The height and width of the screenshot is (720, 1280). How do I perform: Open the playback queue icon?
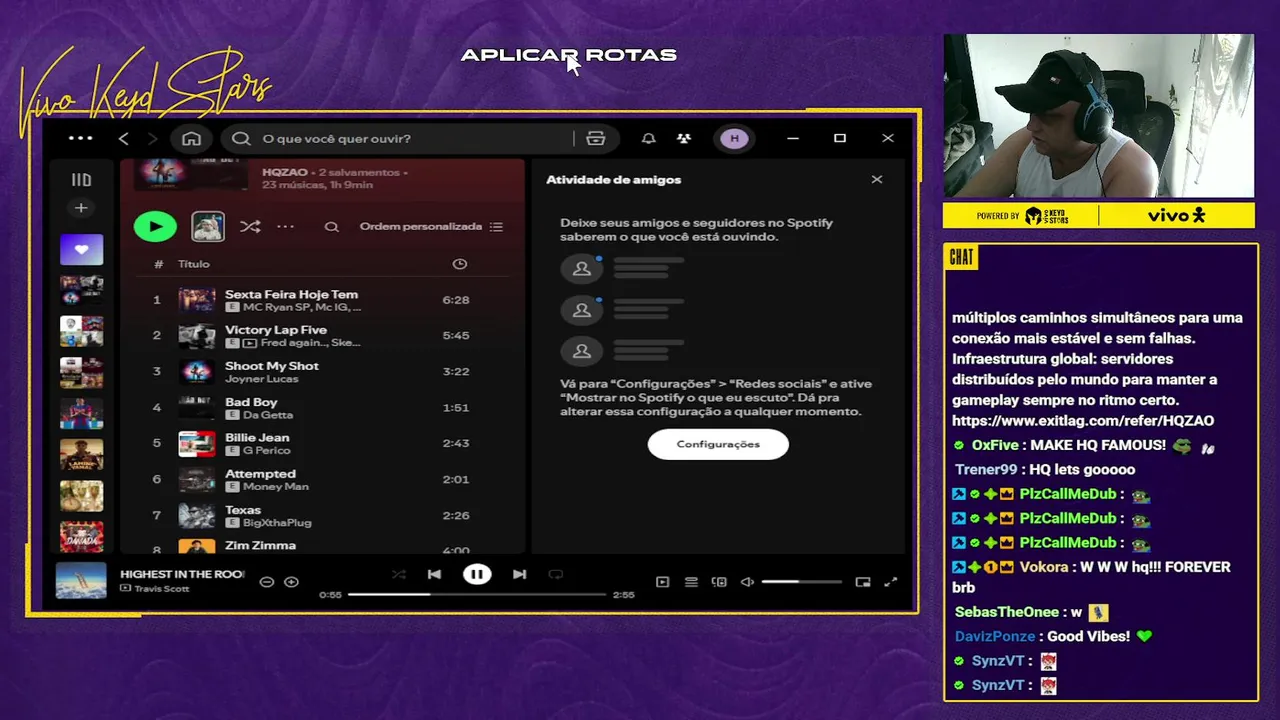coord(691,582)
